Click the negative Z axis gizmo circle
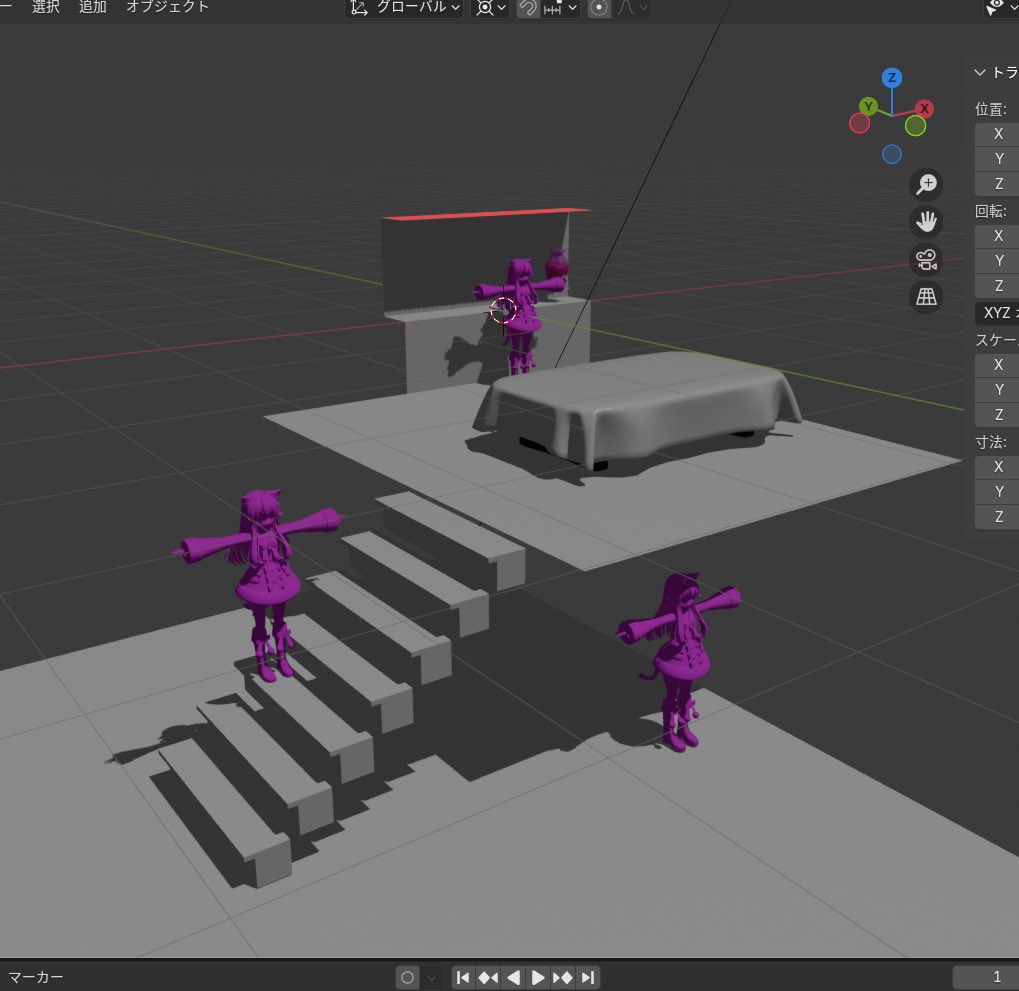Image resolution: width=1019 pixels, height=991 pixels. (x=892, y=154)
